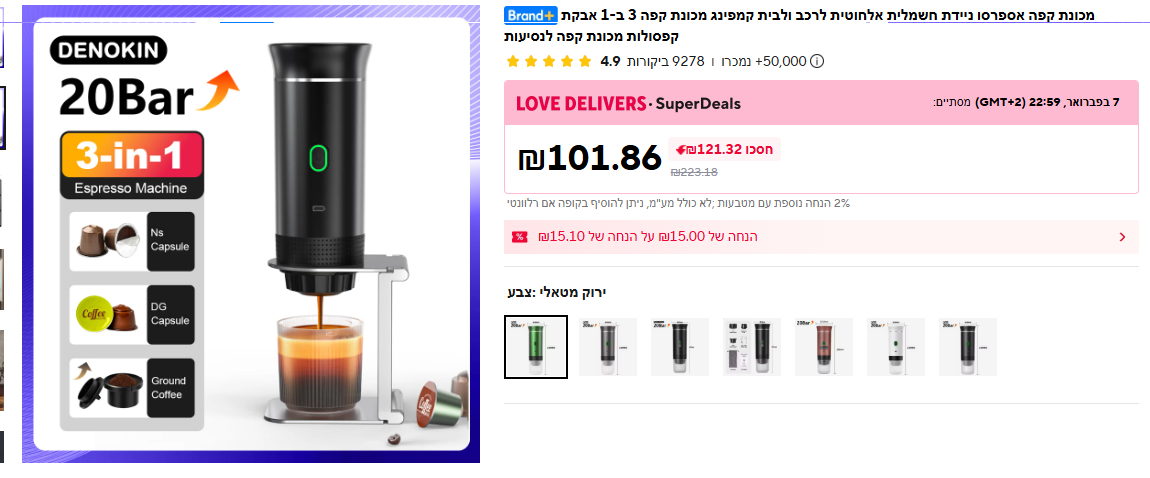Choose the brown-red machine color option
This screenshot has width=1150, height=478.
824,347
